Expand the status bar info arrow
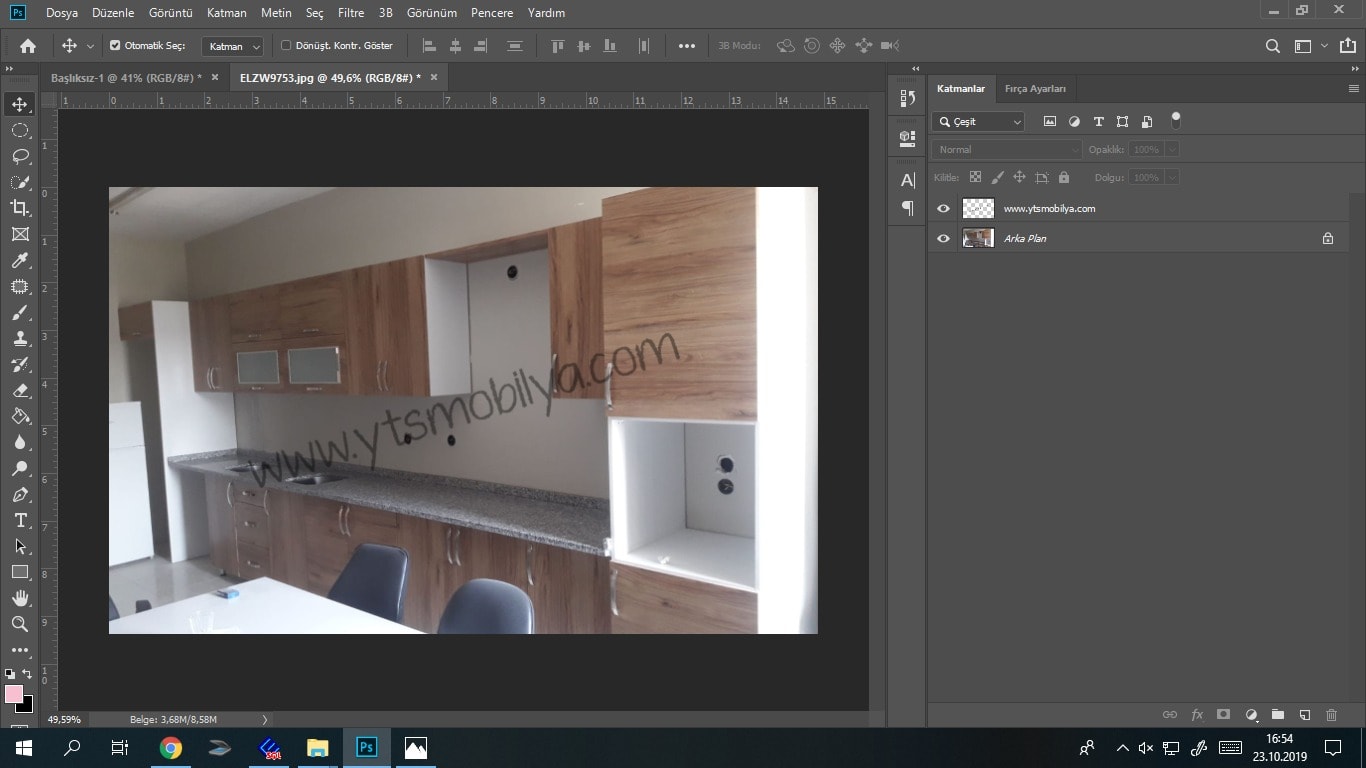The image size is (1366, 768). coord(265,719)
